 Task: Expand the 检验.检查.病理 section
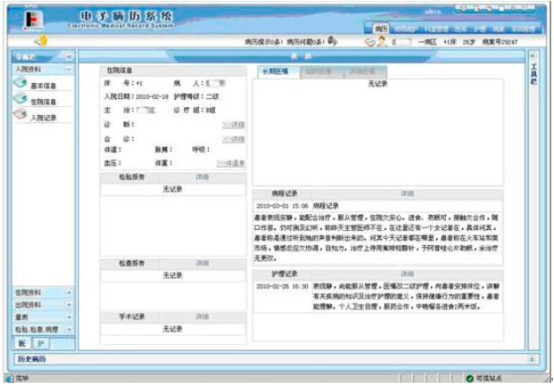[x=69, y=329]
